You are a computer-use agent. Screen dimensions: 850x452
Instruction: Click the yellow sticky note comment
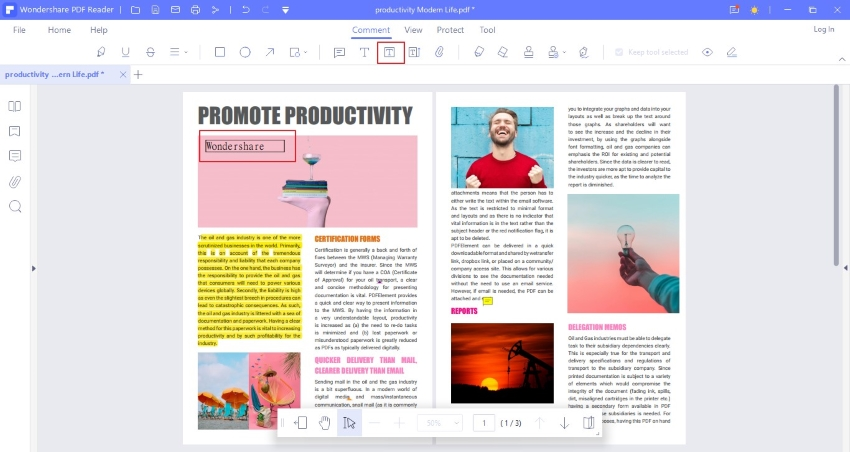487,301
